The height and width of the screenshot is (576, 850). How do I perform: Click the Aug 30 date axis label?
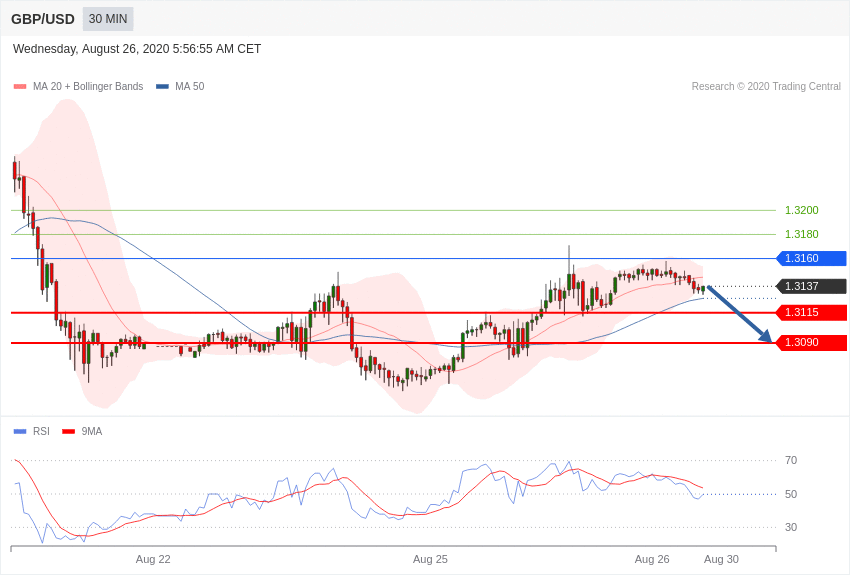(x=721, y=559)
